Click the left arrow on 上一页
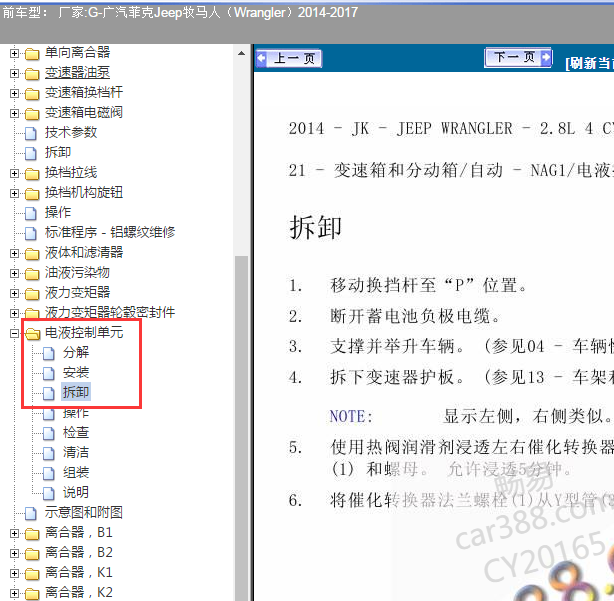The width and height of the screenshot is (614, 601). click(x=262, y=59)
